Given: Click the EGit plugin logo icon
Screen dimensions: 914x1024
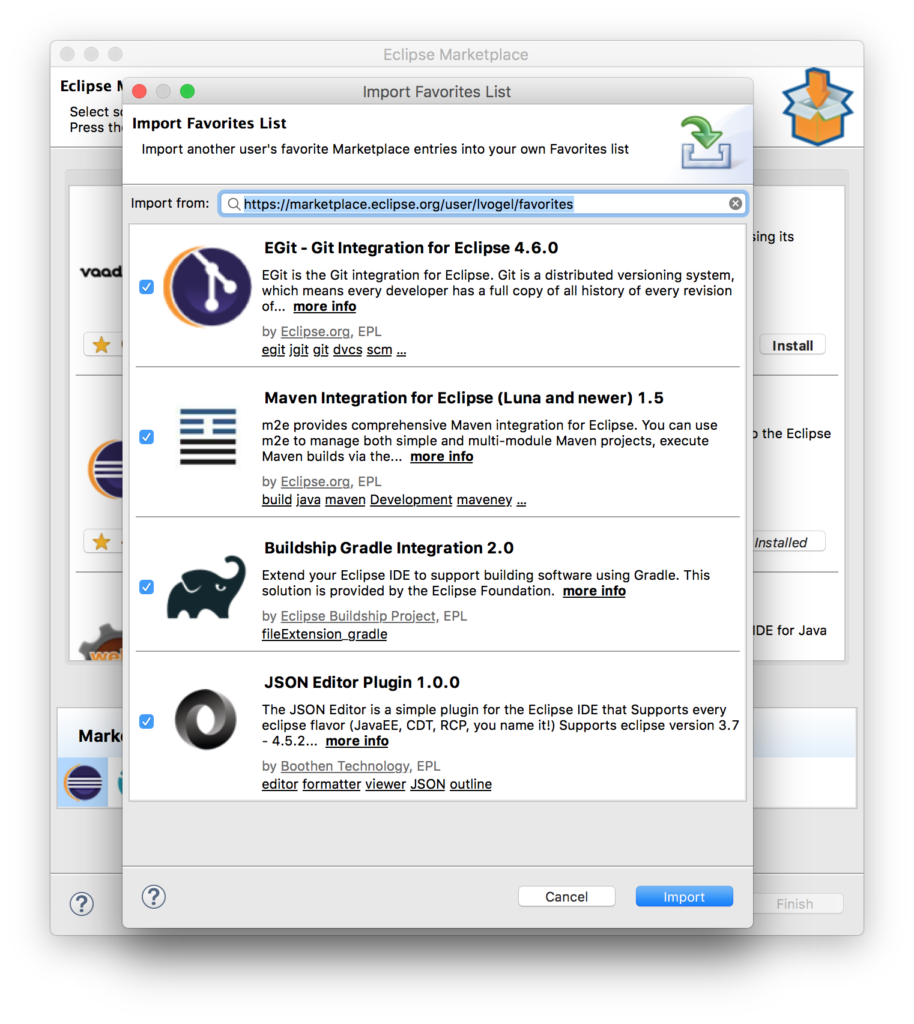Looking at the screenshot, I should [x=207, y=287].
